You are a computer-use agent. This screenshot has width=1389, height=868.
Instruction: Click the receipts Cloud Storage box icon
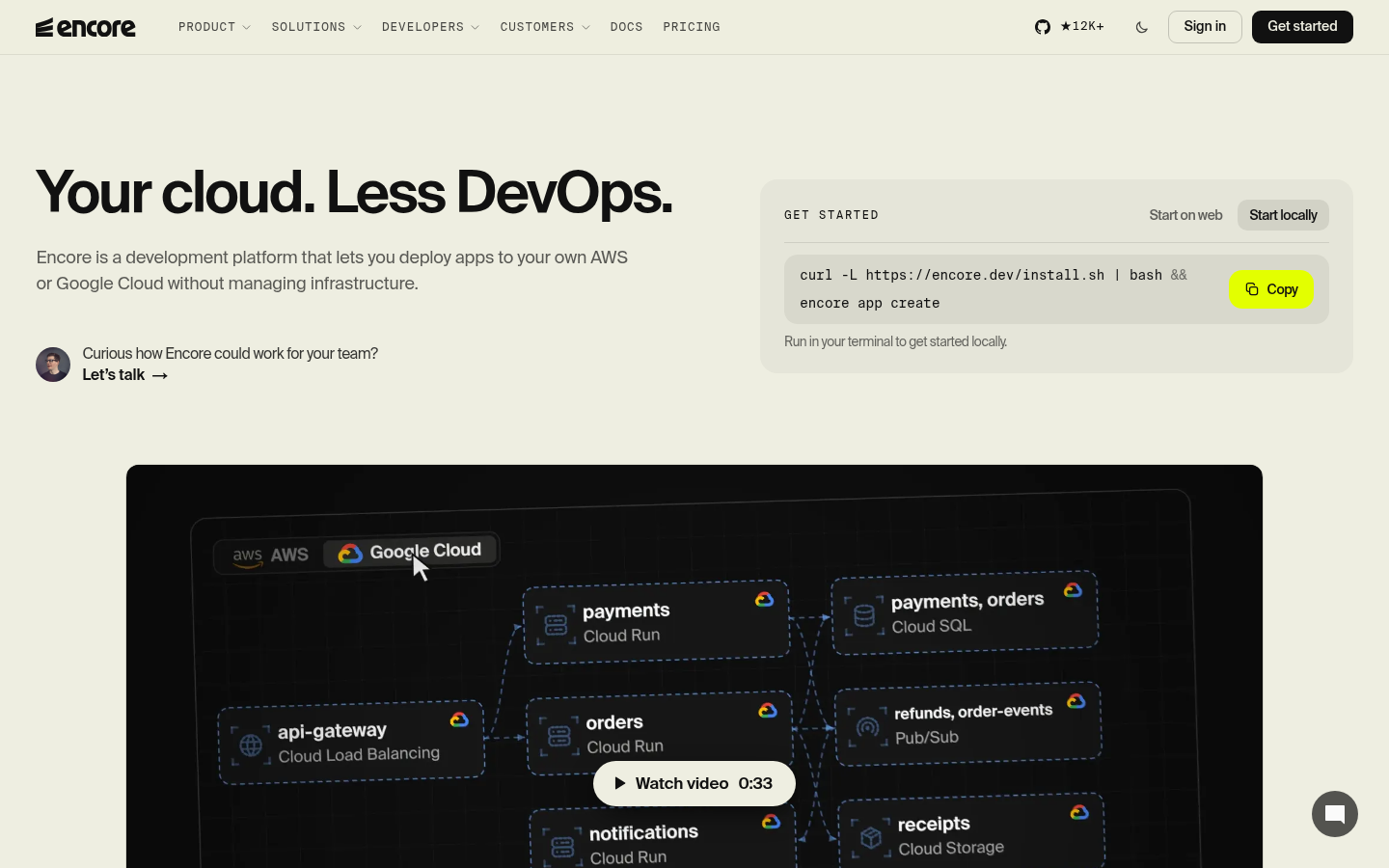tap(871, 837)
